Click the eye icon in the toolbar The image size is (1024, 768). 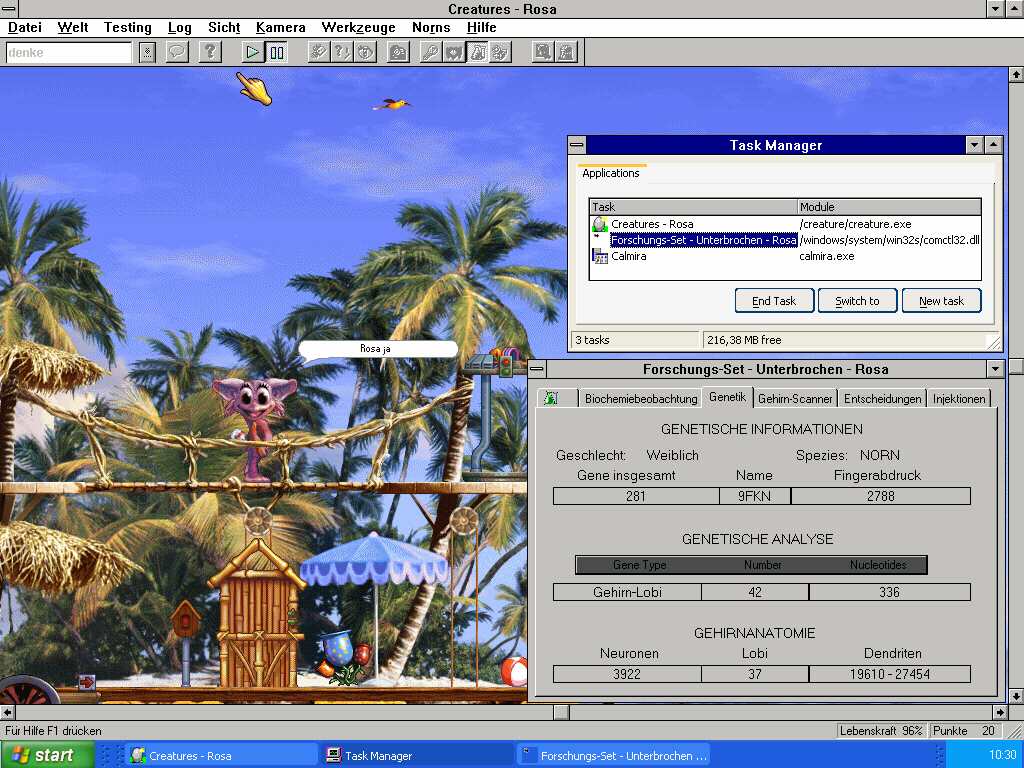point(366,52)
